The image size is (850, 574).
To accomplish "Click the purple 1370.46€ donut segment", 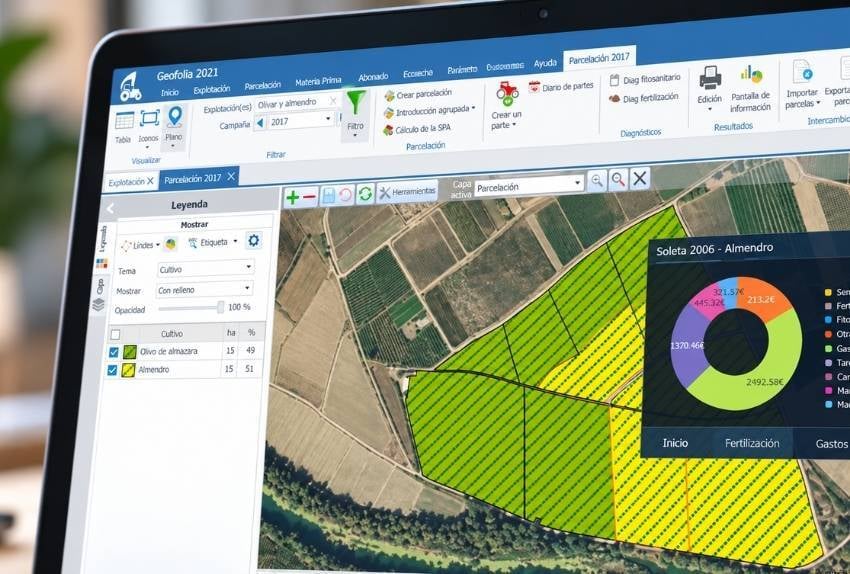I will pos(686,345).
